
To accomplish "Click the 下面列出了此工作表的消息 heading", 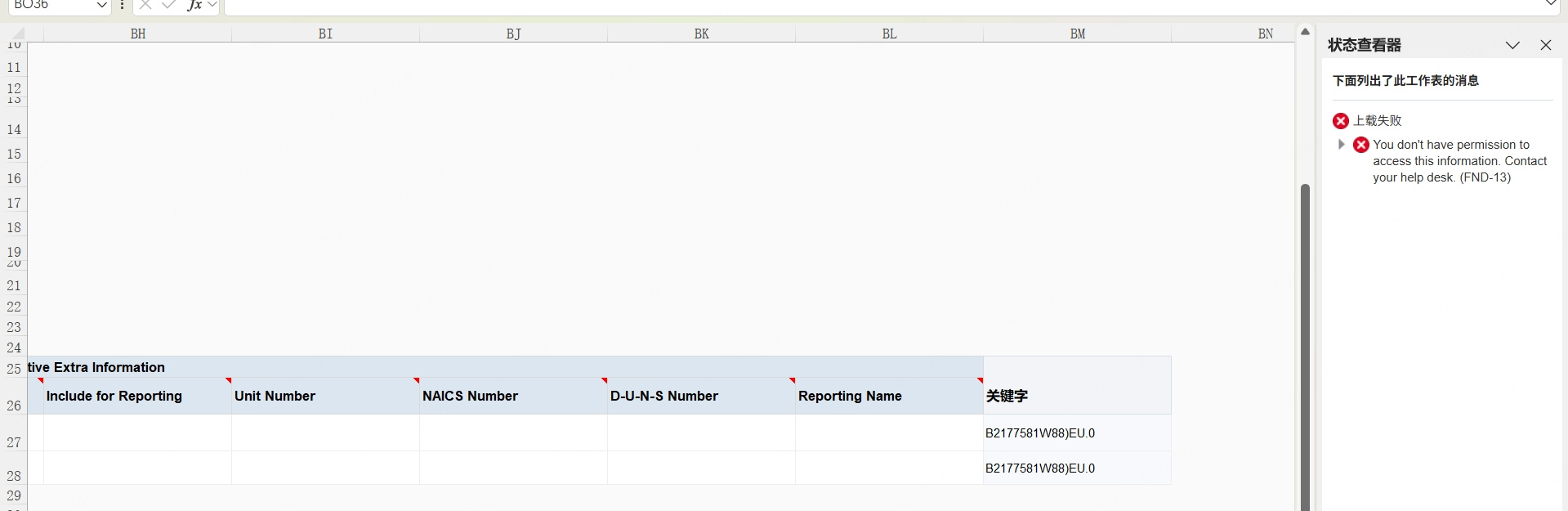I will pyautogui.click(x=1405, y=80).
